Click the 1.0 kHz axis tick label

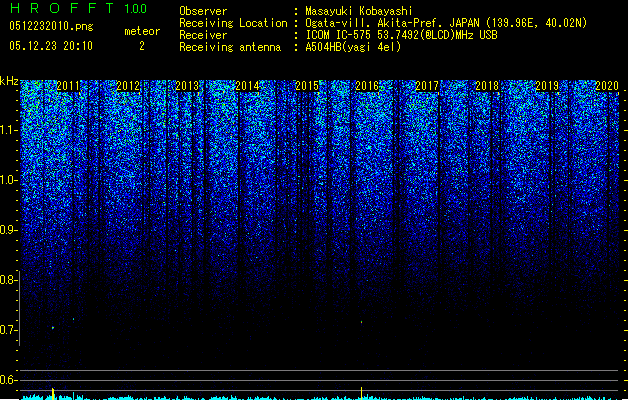9,180
